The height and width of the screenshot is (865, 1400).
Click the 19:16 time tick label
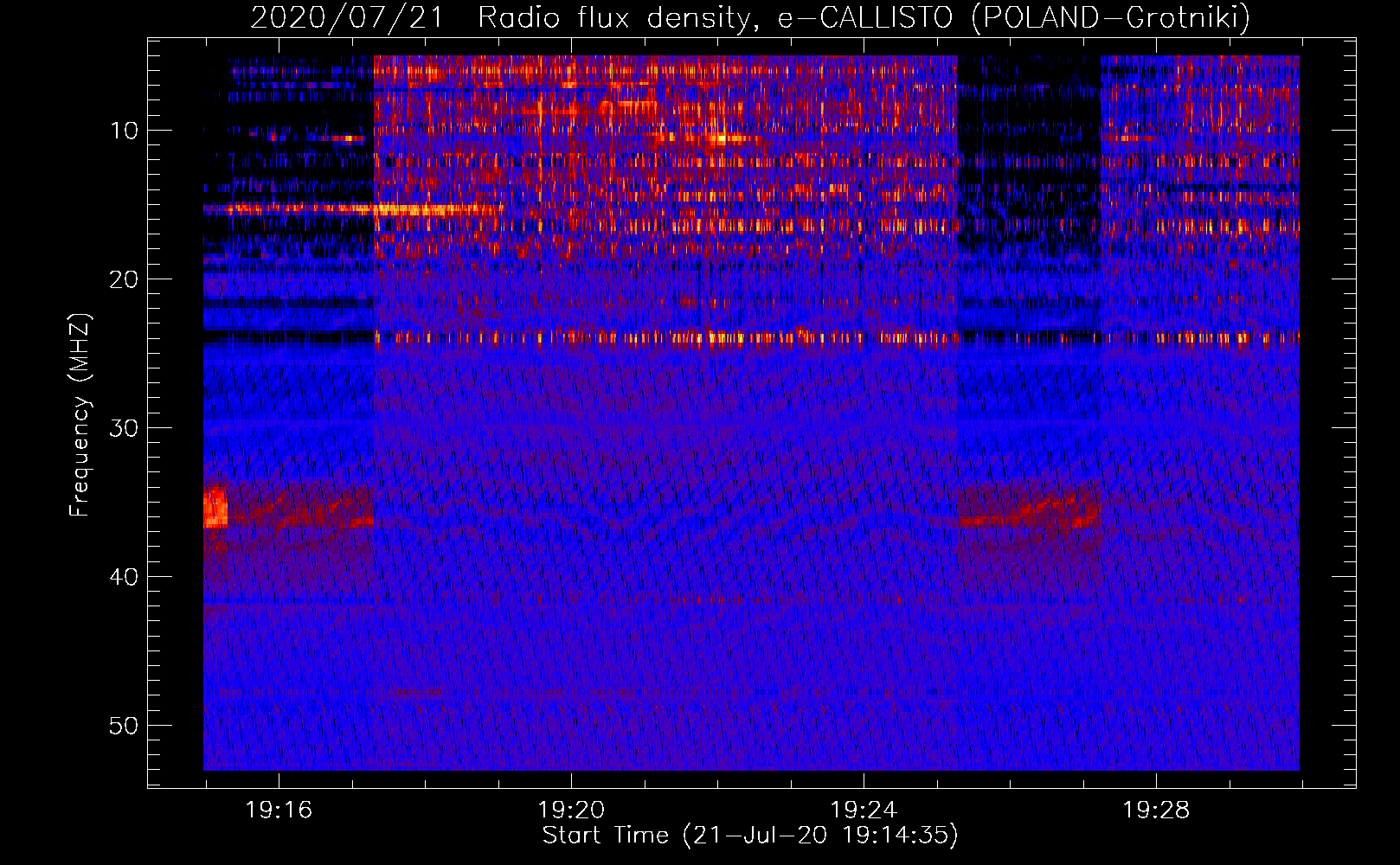pos(279,811)
